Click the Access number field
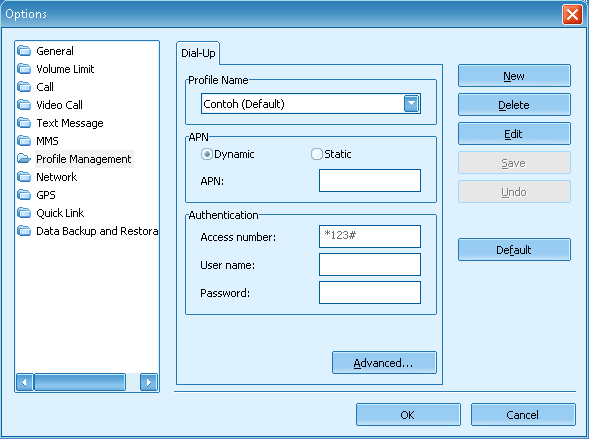This screenshot has width=589, height=439. [370, 237]
